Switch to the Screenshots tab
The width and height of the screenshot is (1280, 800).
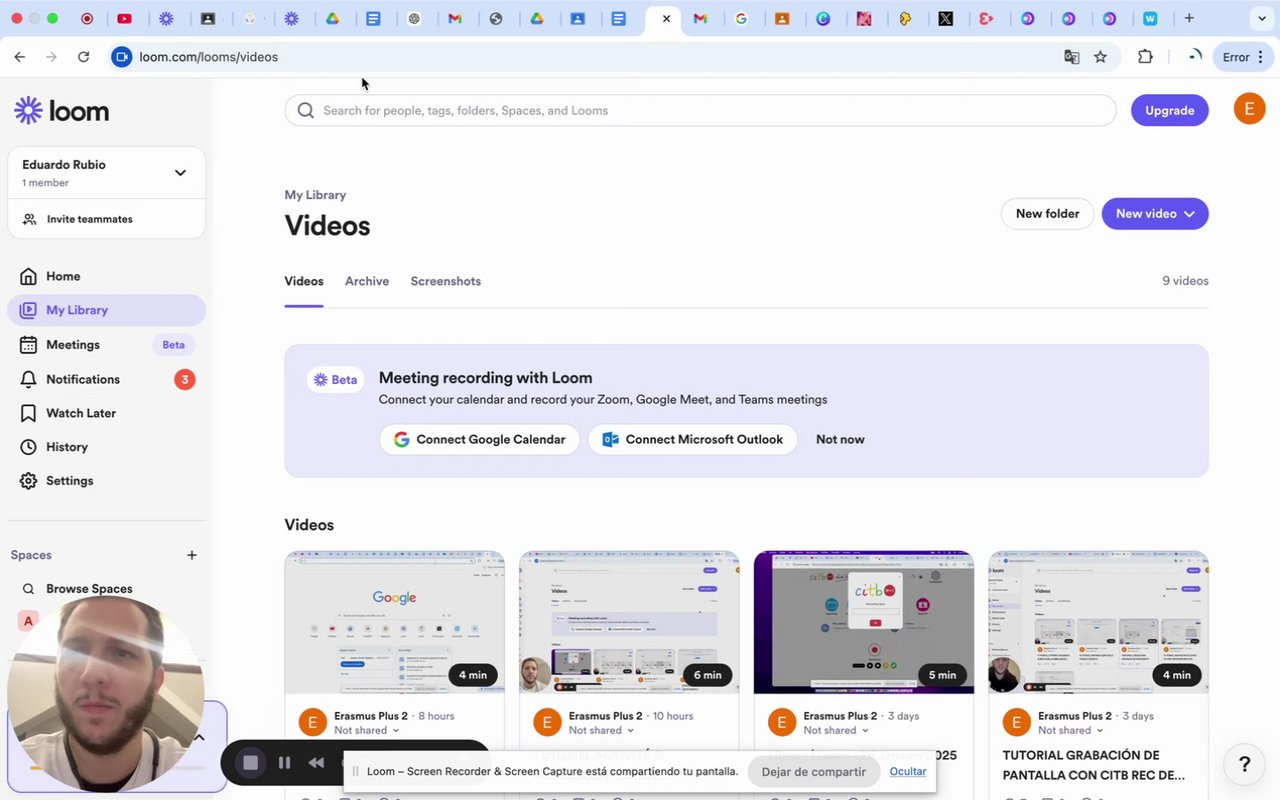(445, 281)
